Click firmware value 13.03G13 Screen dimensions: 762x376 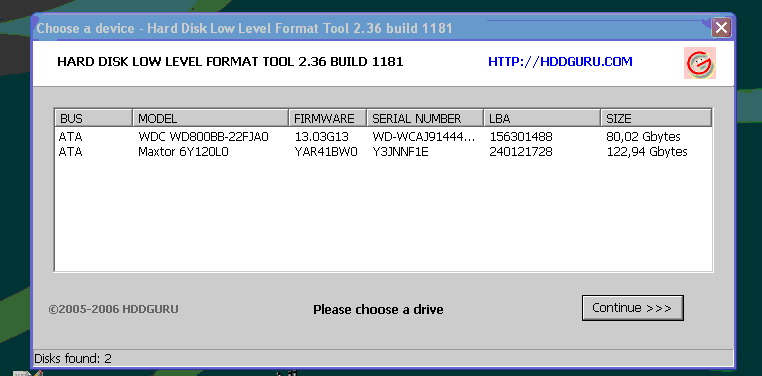coord(322,137)
